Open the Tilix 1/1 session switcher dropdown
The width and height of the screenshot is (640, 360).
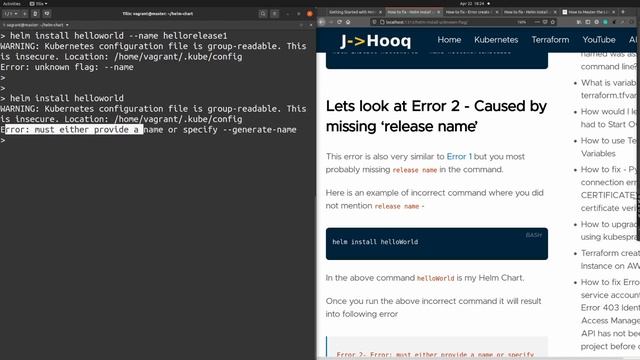[x=11, y=13]
